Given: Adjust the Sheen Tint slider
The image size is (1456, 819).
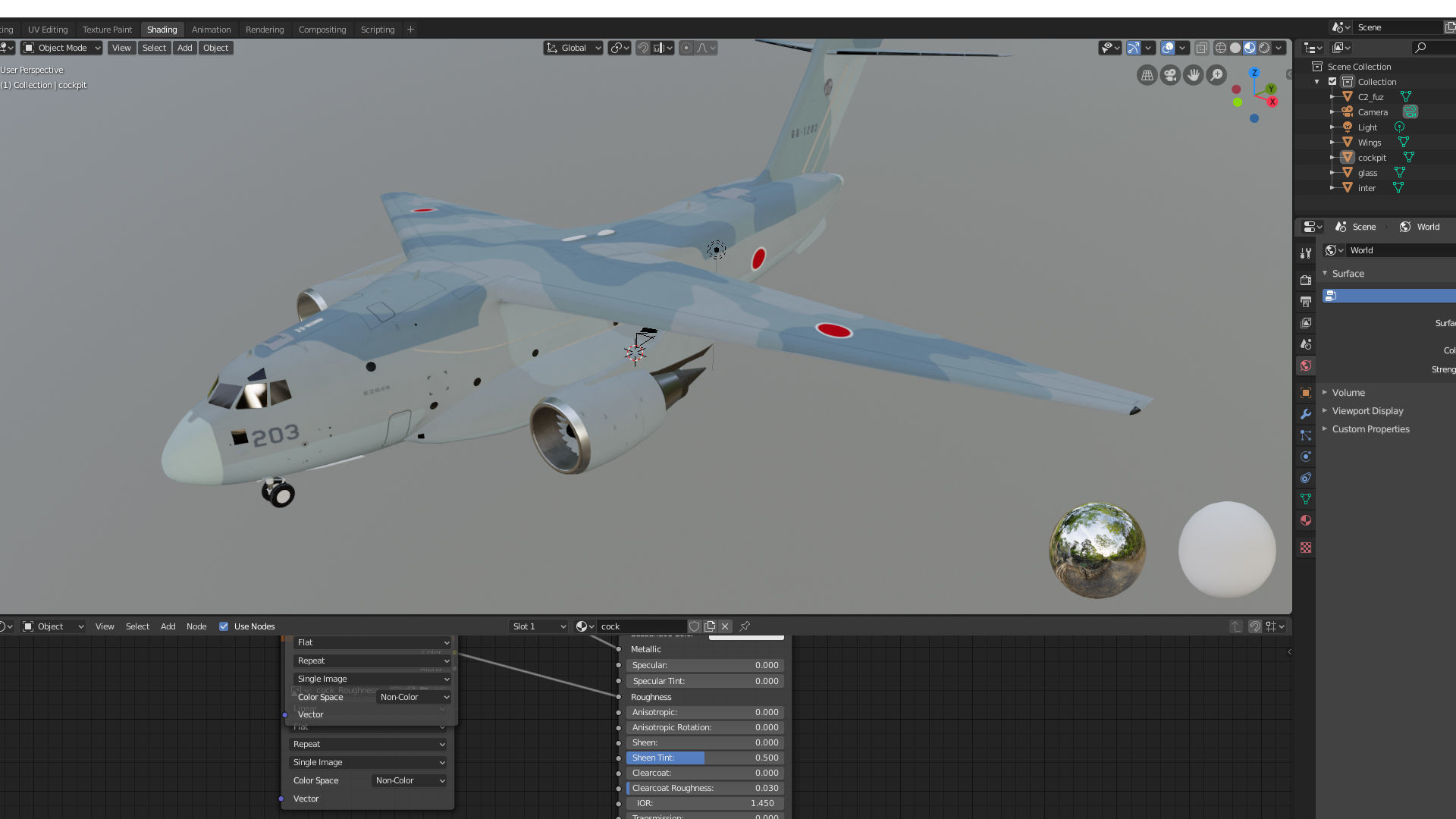Looking at the screenshot, I should [704, 758].
